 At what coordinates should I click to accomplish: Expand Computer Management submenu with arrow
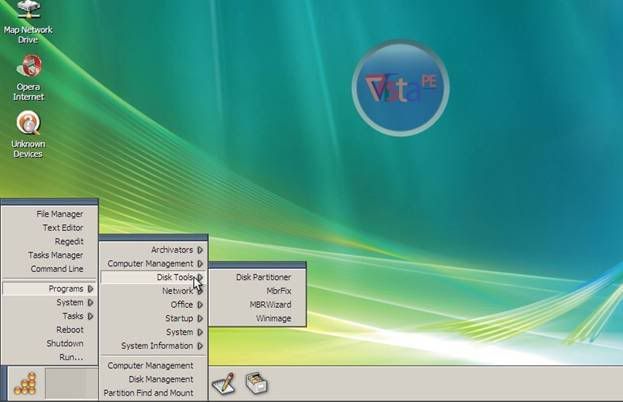pyautogui.click(x=153, y=264)
